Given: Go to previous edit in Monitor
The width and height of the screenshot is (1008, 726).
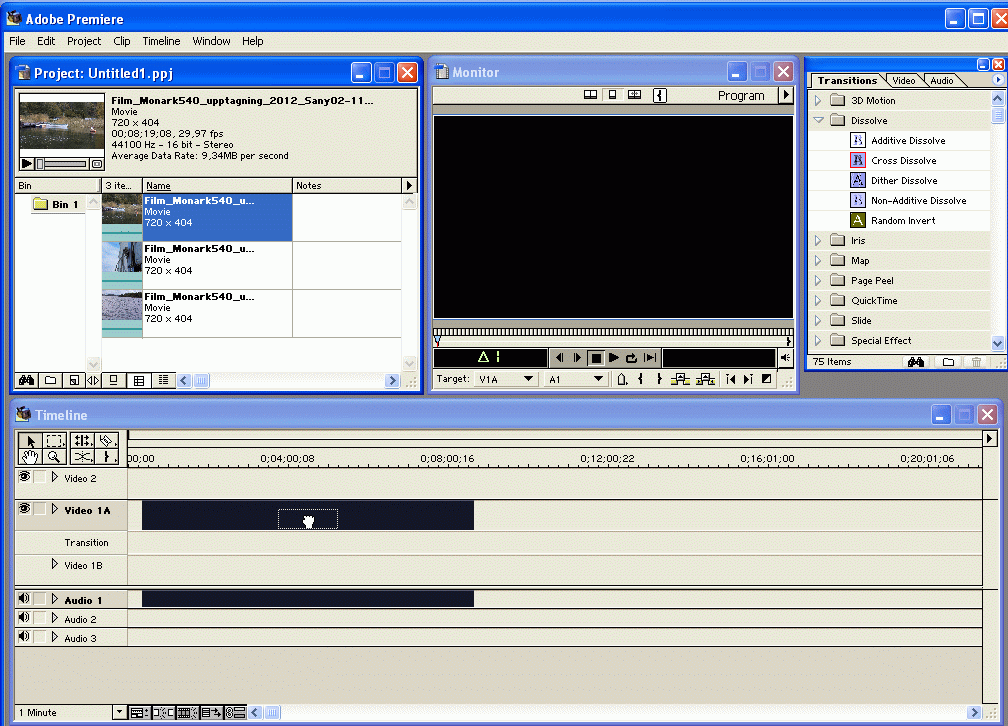Looking at the screenshot, I should click(730, 379).
